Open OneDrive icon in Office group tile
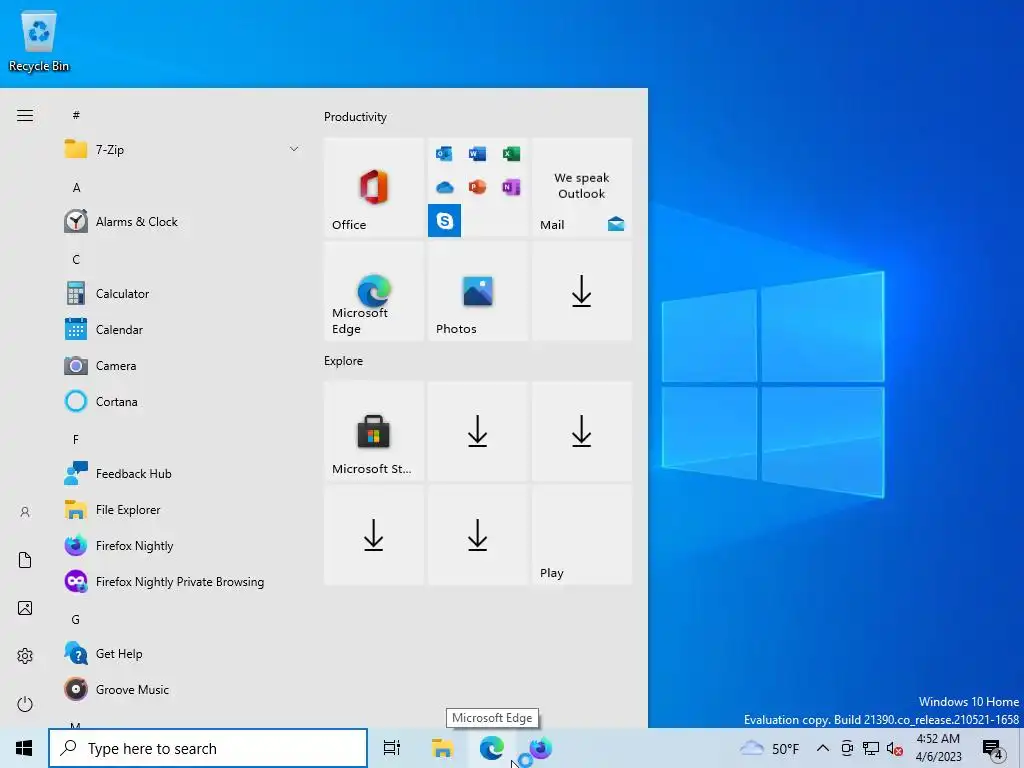The width and height of the screenshot is (1024, 768). coord(444,187)
